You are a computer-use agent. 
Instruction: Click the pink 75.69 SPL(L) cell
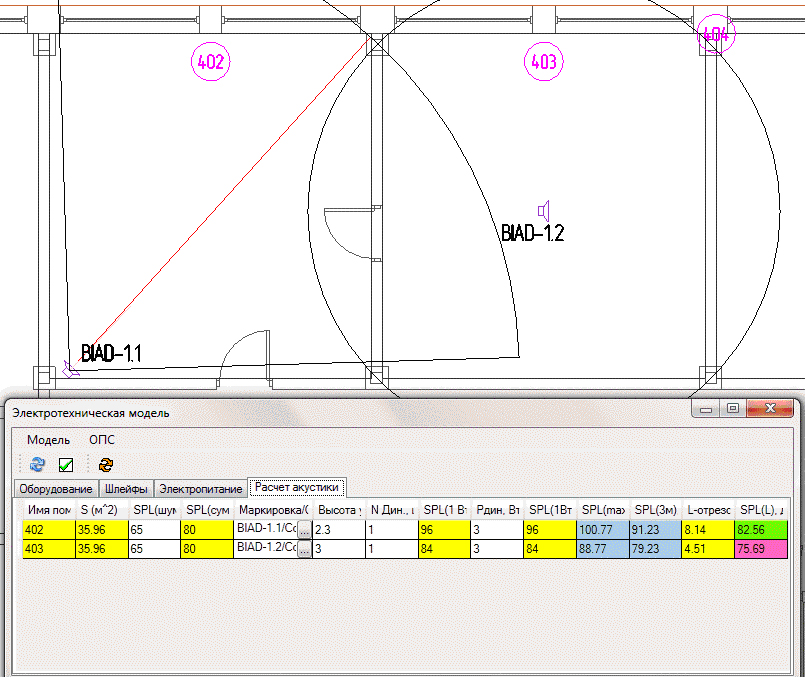coord(761,549)
